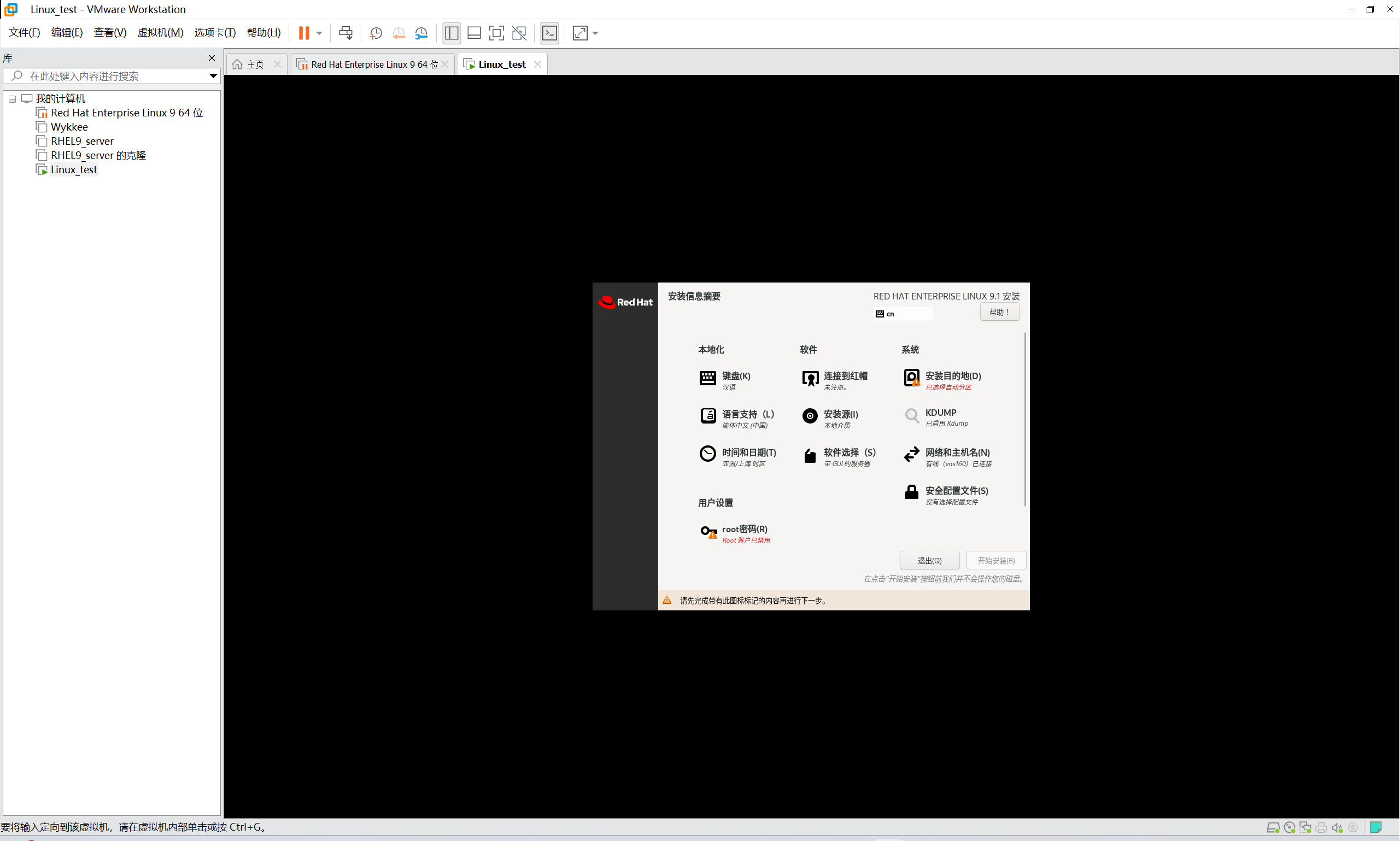Image resolution: width=1400 pixels, height=841 pixels.
Task: Take a snapshot of this VM
Action: pos(375,33)
